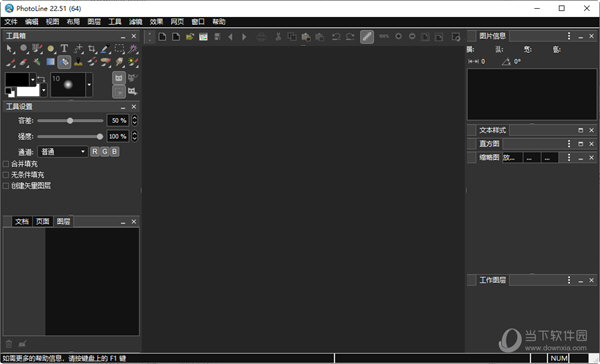Click the printer toolbar icon
600x364 pixels.
click(261, 37)
